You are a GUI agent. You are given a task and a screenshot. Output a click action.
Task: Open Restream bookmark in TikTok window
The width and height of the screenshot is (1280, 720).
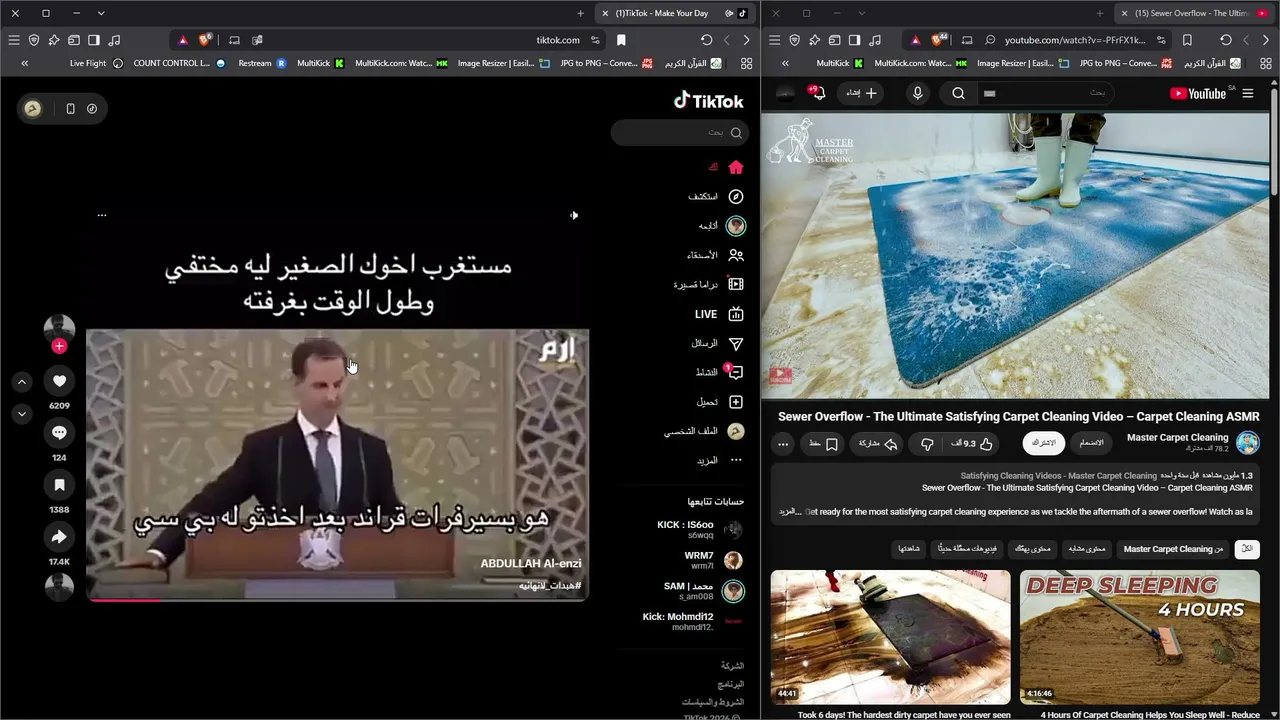tap(263, 63)
